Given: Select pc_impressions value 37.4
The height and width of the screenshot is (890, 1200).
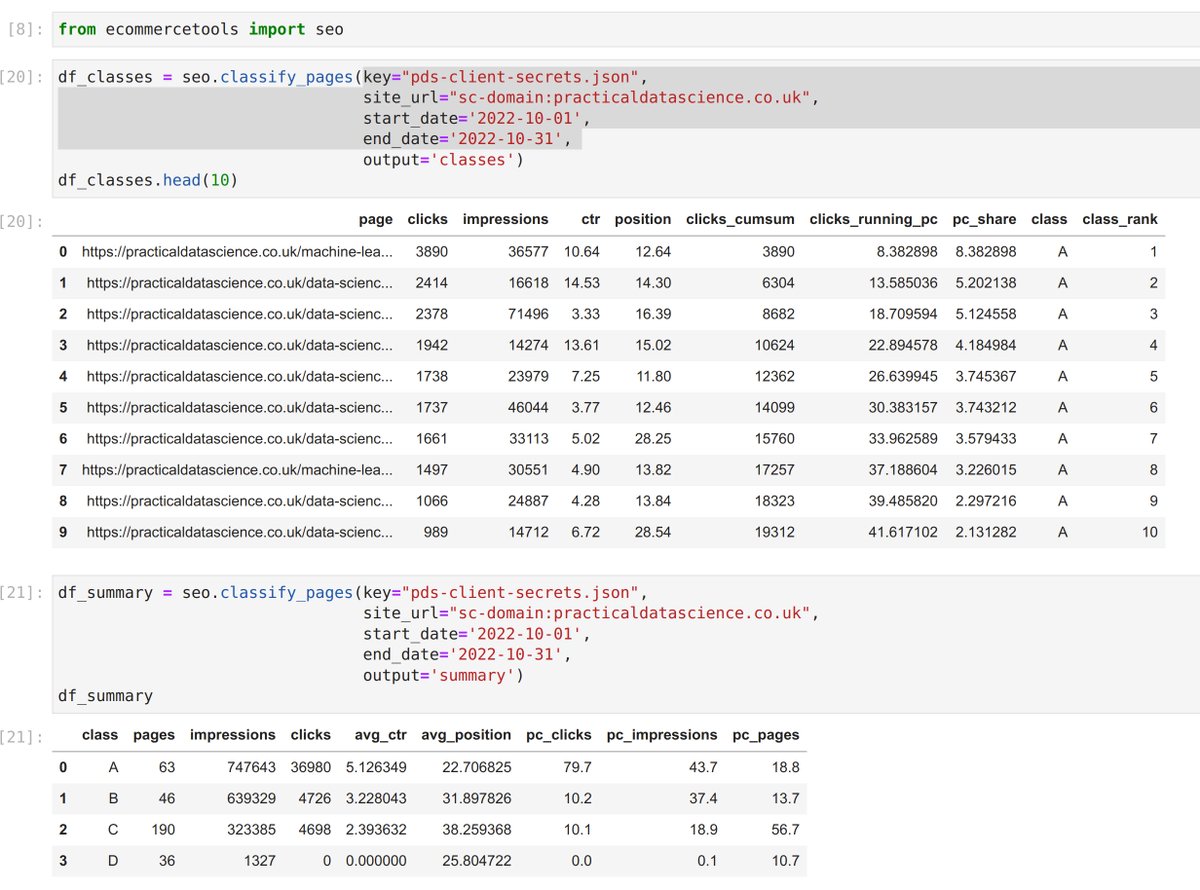Looking at the screenshot, I should pyautogui.click(x=704, y=798).
